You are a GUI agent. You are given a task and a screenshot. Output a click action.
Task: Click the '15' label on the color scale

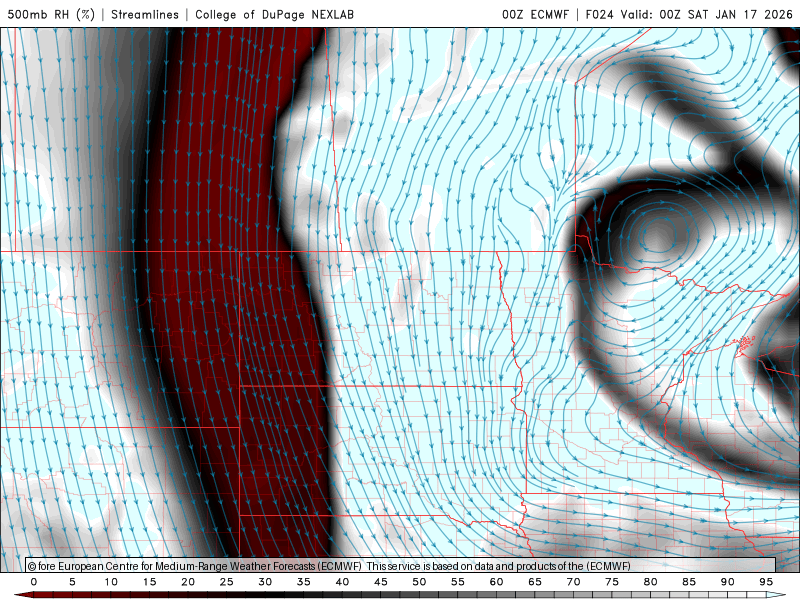point(149,582)
